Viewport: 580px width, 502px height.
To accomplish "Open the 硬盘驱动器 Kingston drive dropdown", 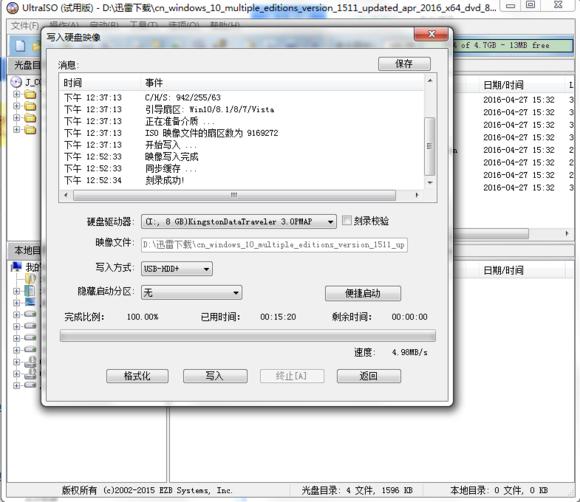I will point(239,222).
